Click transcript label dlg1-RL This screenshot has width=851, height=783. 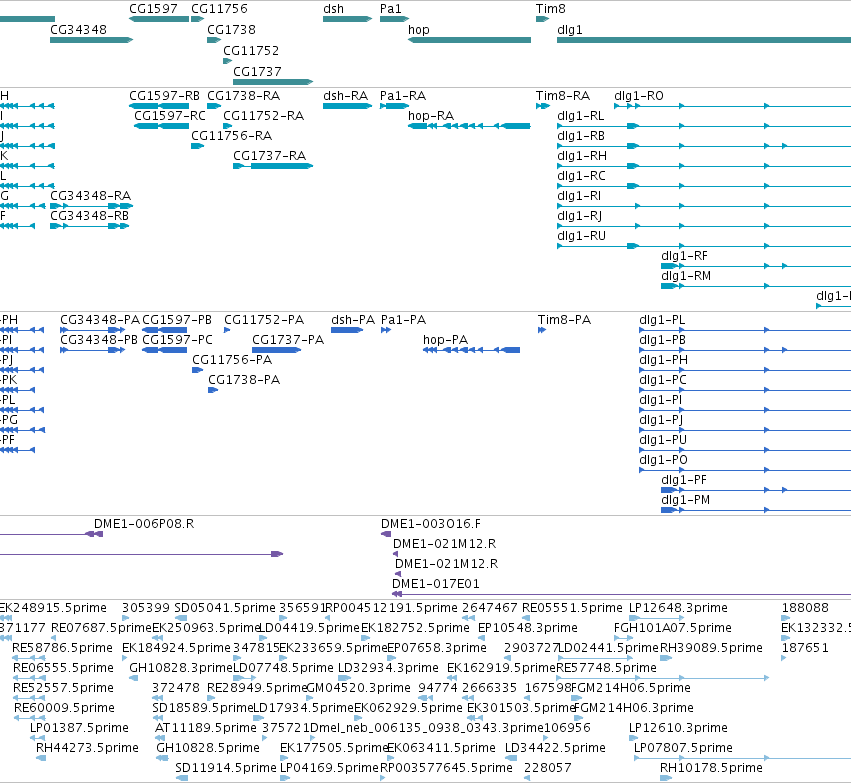[581, 116]
